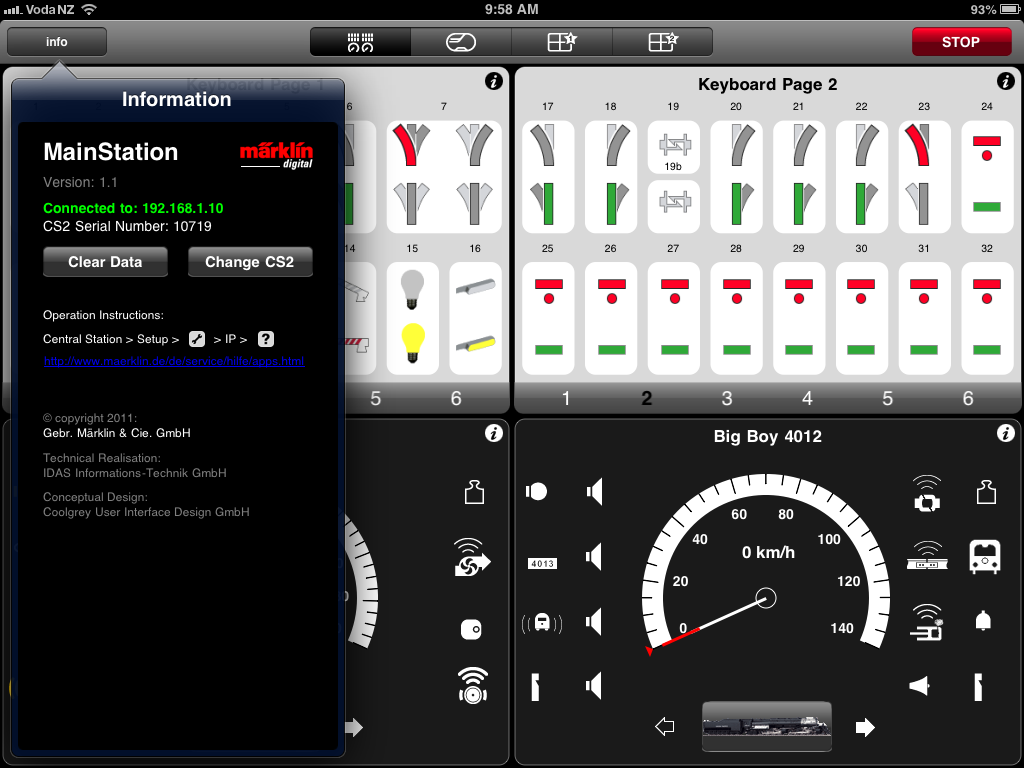Image resolution: width=1024 pixels, height=768 pixels.
Task: Switch off the accessory 16 lamp
Action: [475, 287]
